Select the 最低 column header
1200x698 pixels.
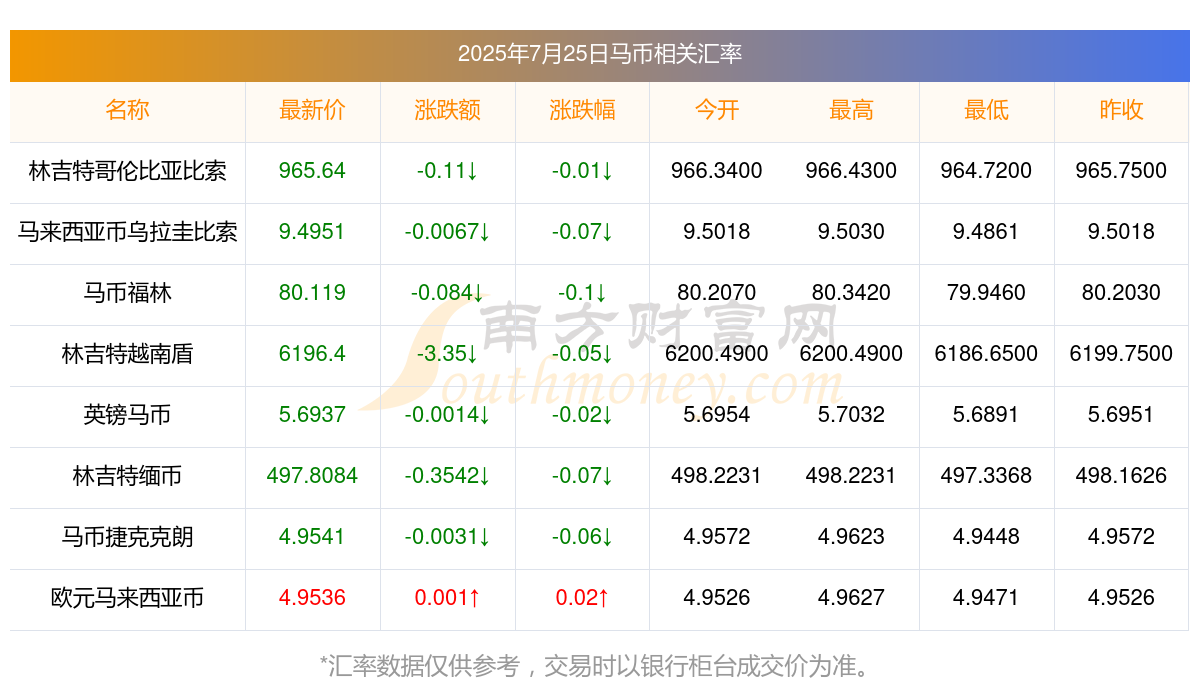pos(986,110)
